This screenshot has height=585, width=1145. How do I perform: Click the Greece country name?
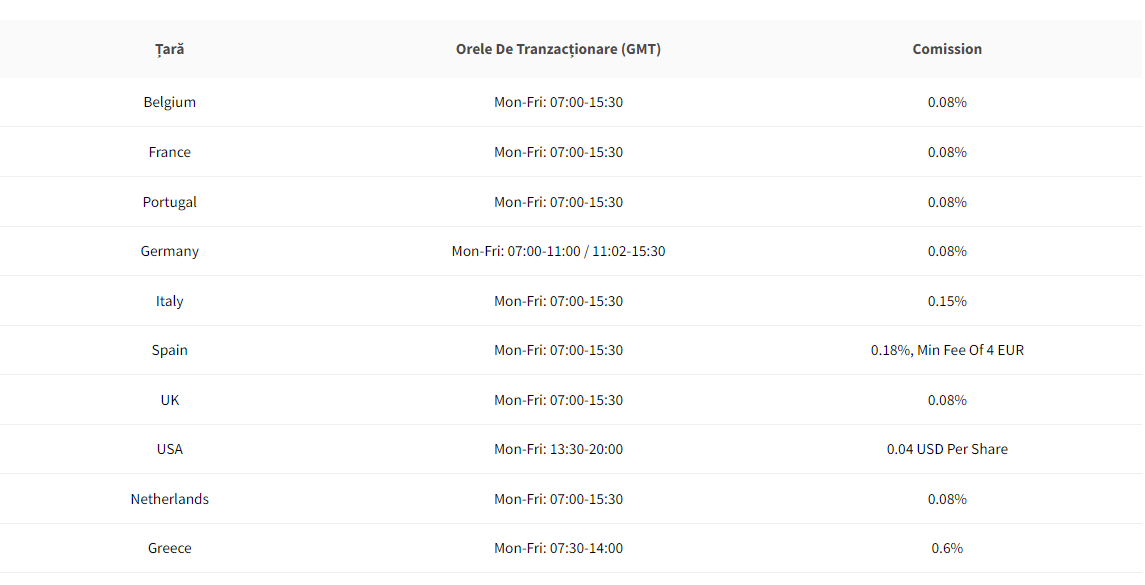point(169,548)
